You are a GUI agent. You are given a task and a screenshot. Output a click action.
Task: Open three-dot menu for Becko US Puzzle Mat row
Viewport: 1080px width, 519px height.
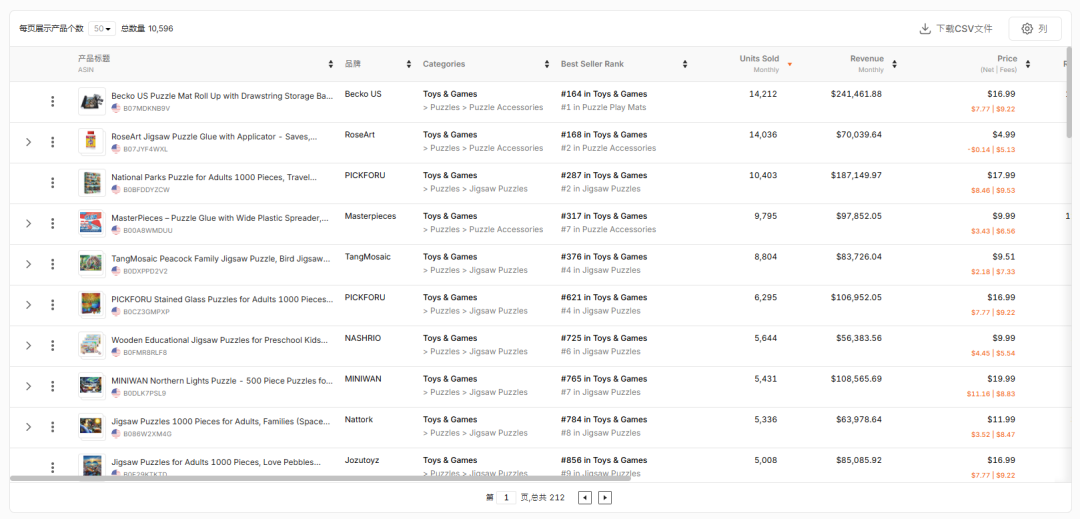[x=53, y=101]
